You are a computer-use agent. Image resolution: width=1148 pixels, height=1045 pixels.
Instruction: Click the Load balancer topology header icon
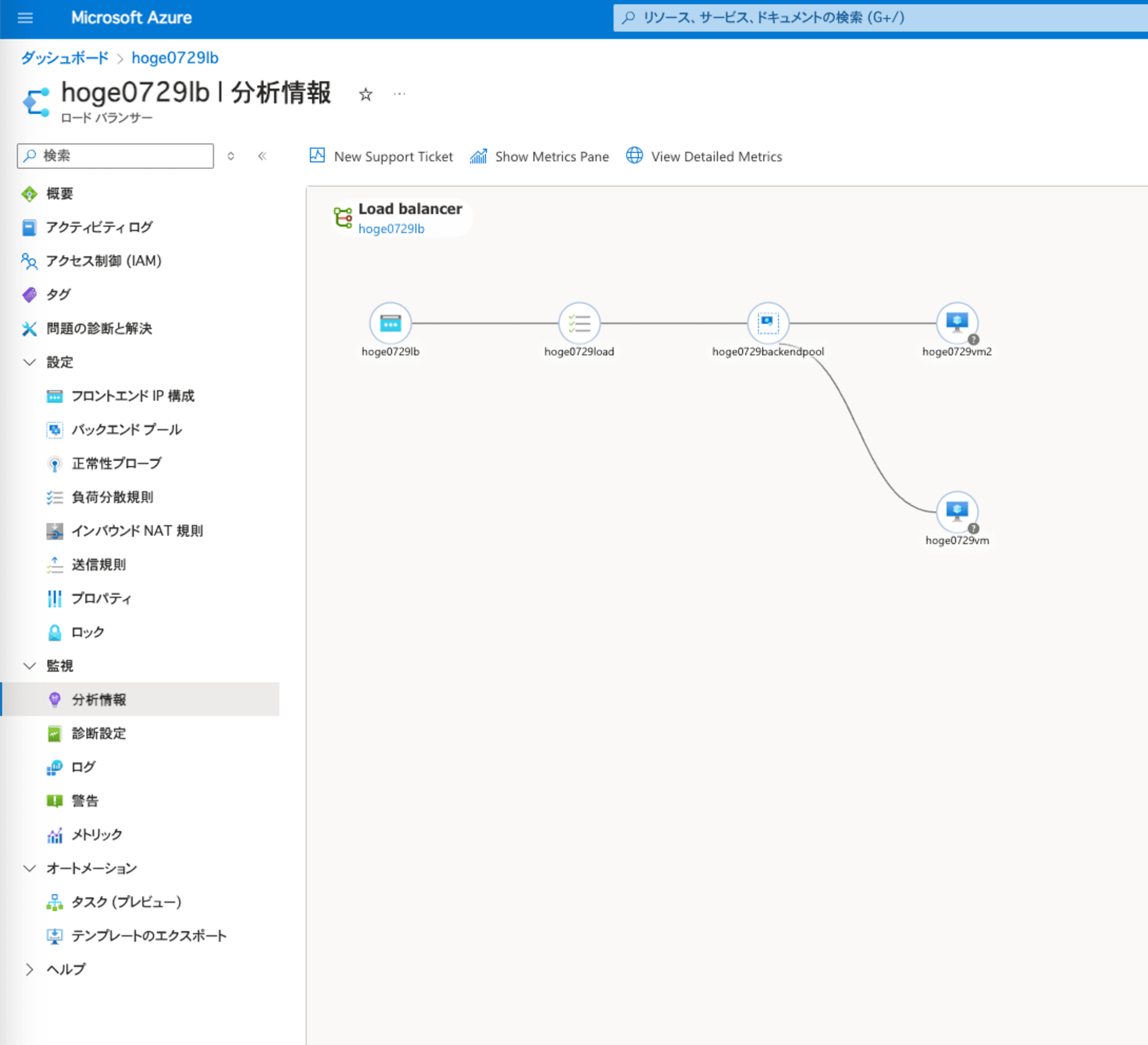click(343, 218)
